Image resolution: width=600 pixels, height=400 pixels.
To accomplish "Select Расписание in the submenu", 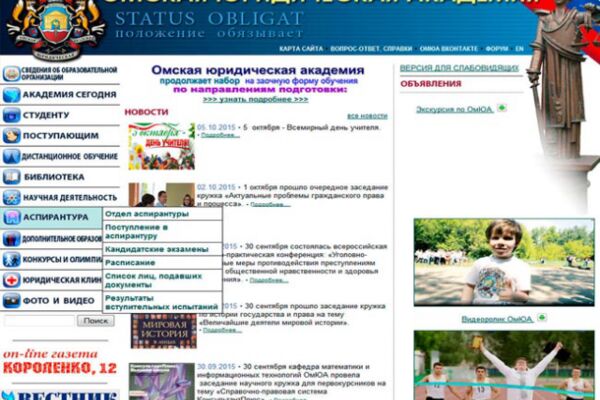I will [130, 263].
